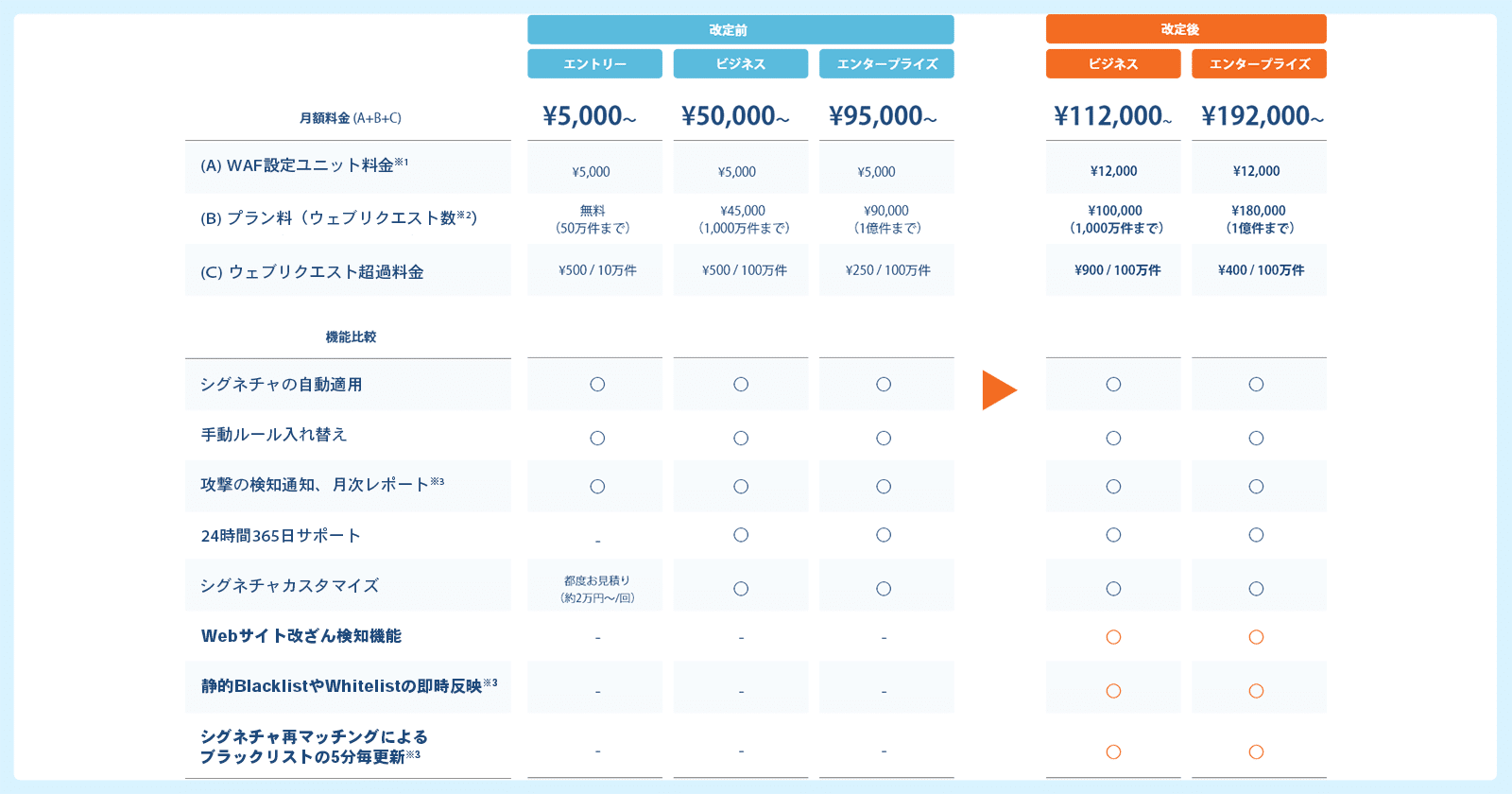Click circle for シグネチャカスタマイズ under 改定後 エンタープライズ
The width and height of the screenshot is (1512, 794).
[1256, 589]
